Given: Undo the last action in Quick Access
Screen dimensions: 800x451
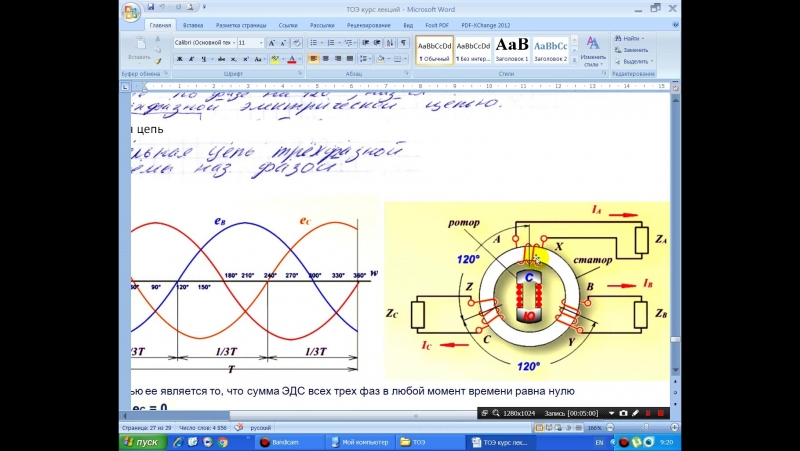Looking at the screenshot, I should click(162, 7).
